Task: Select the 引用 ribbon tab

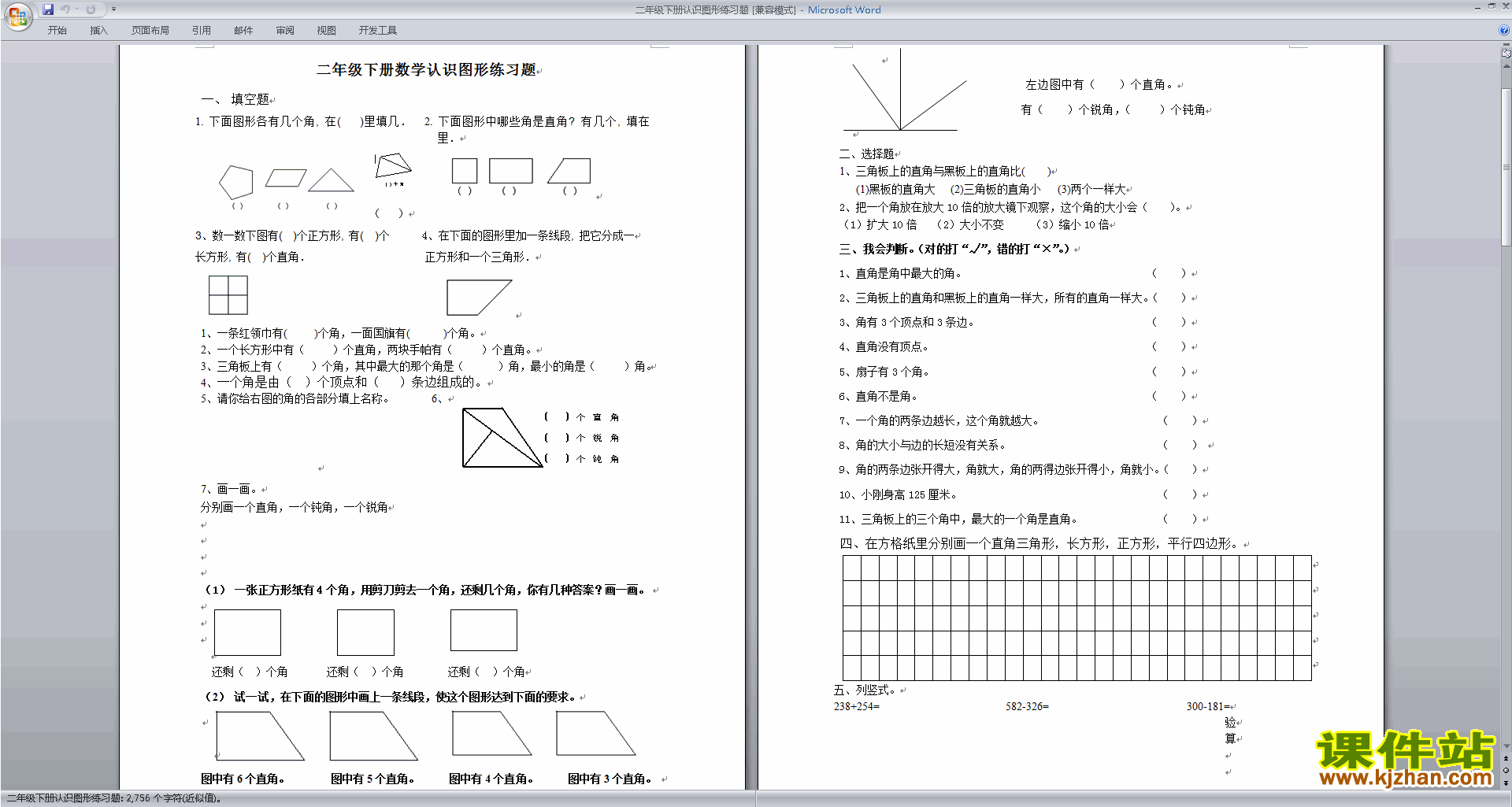Action: pyautogui.click(x=201, y=30)
